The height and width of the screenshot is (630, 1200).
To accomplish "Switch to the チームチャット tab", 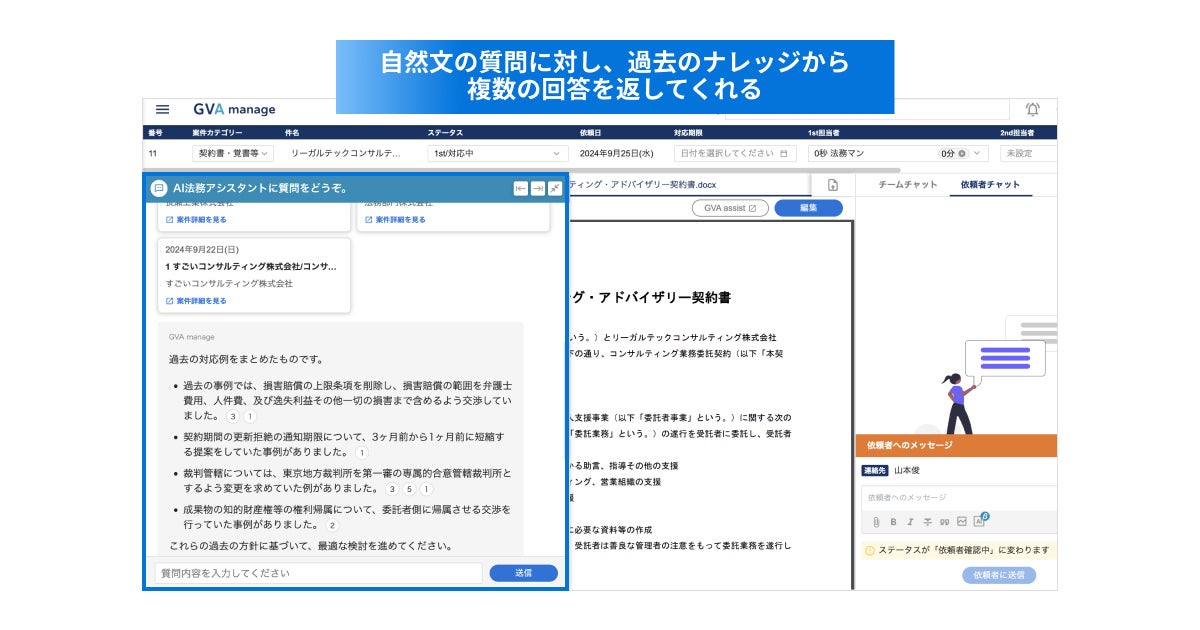I will (x=907, y=185).
